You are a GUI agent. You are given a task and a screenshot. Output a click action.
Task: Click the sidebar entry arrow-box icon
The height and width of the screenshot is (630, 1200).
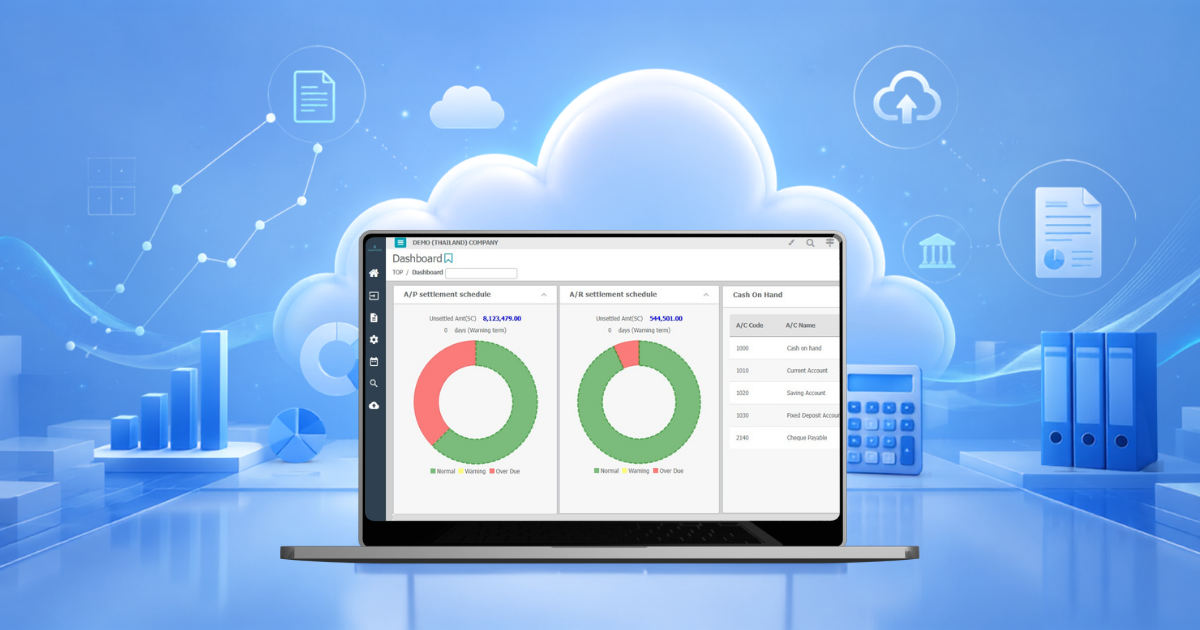pyautogui.click(x=374, y=296)
